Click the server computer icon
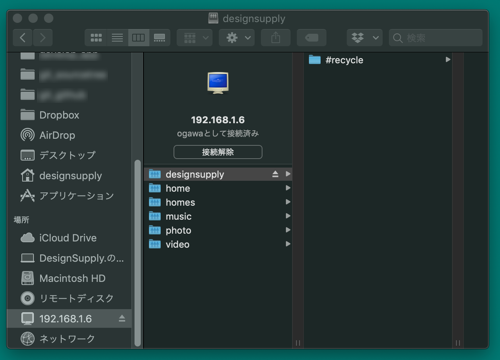Screen dimensions: 500x360 click(218, 83)
